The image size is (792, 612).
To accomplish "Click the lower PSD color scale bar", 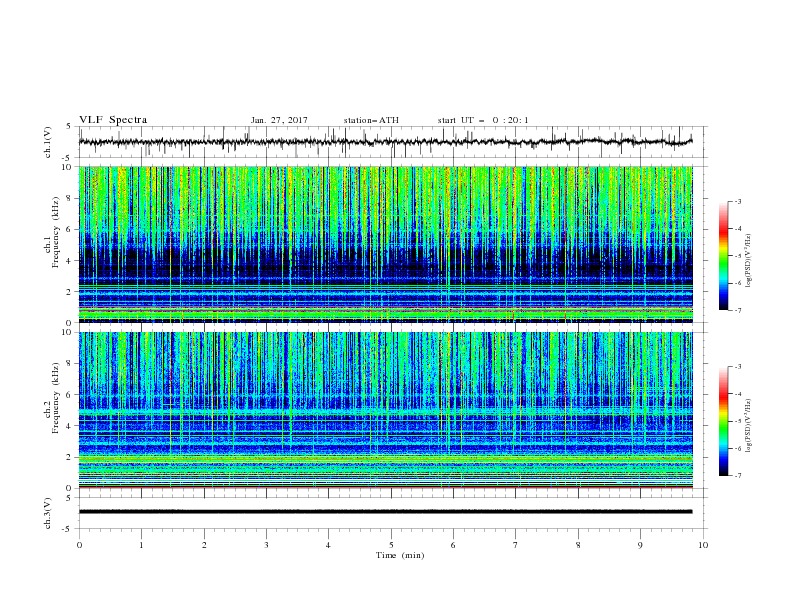I will point(723,421).
